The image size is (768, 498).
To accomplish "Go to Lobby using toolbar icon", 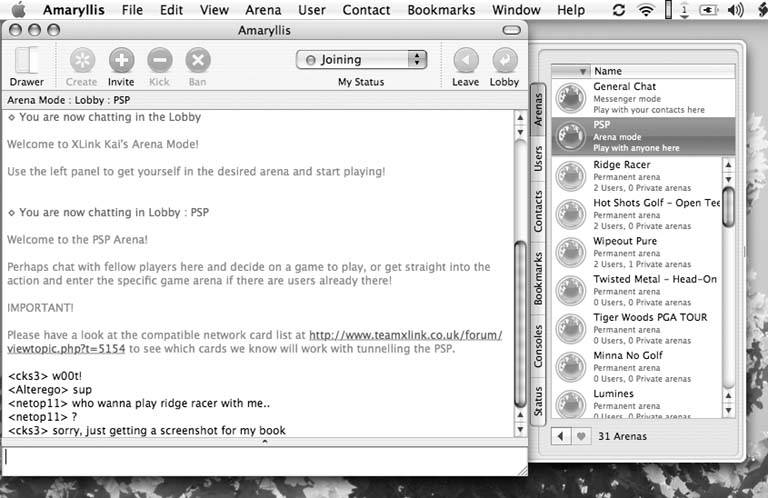I will [x=504, y=60].
